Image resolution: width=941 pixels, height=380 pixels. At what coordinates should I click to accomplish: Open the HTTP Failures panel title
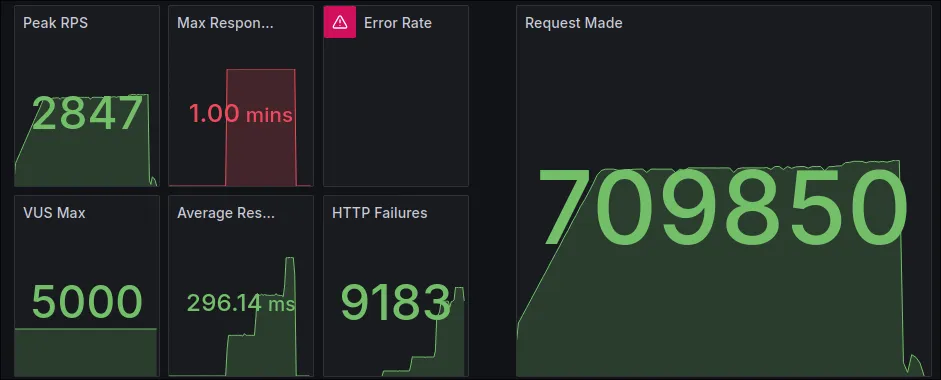380,213
